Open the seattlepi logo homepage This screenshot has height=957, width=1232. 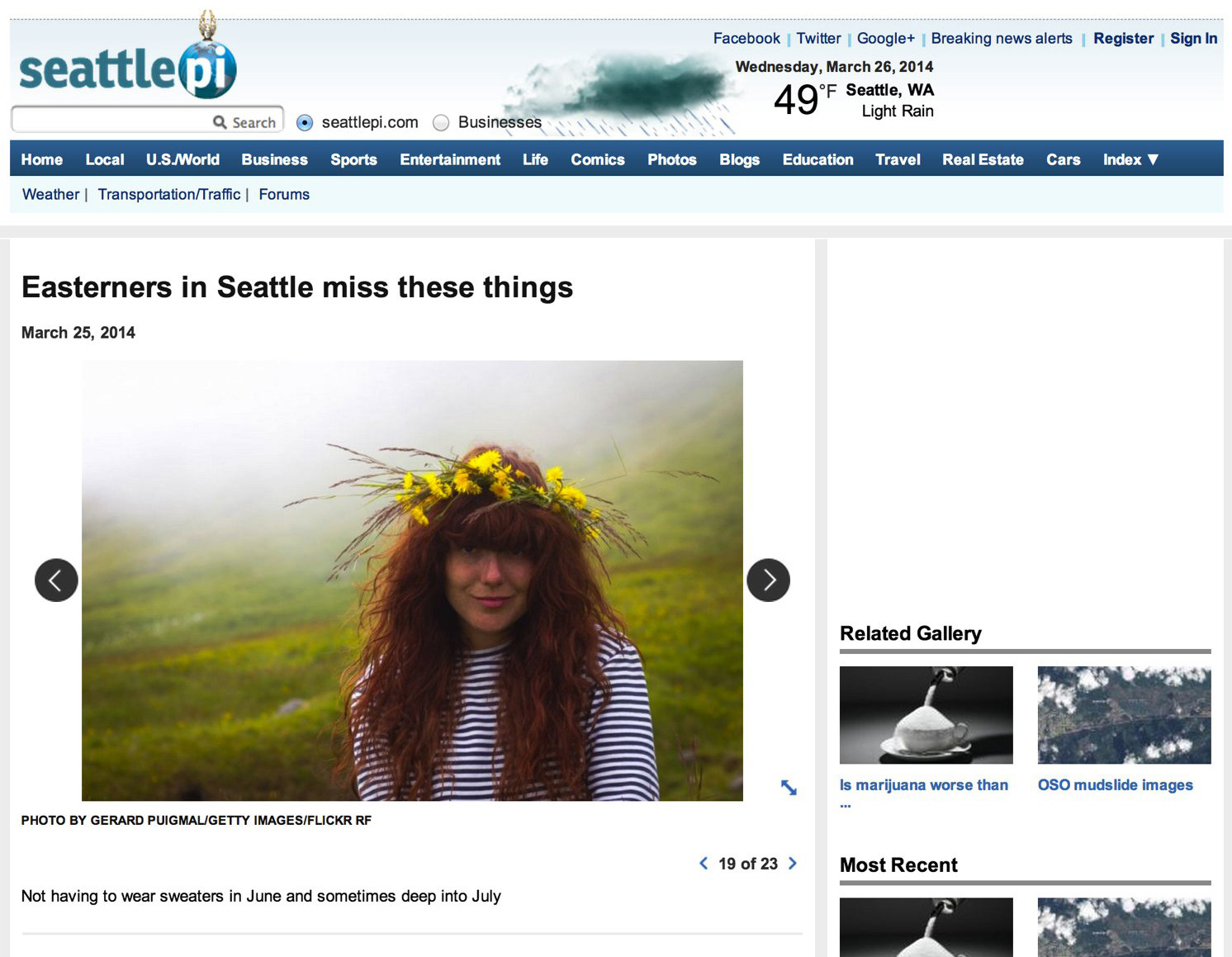tap(127, 62)
